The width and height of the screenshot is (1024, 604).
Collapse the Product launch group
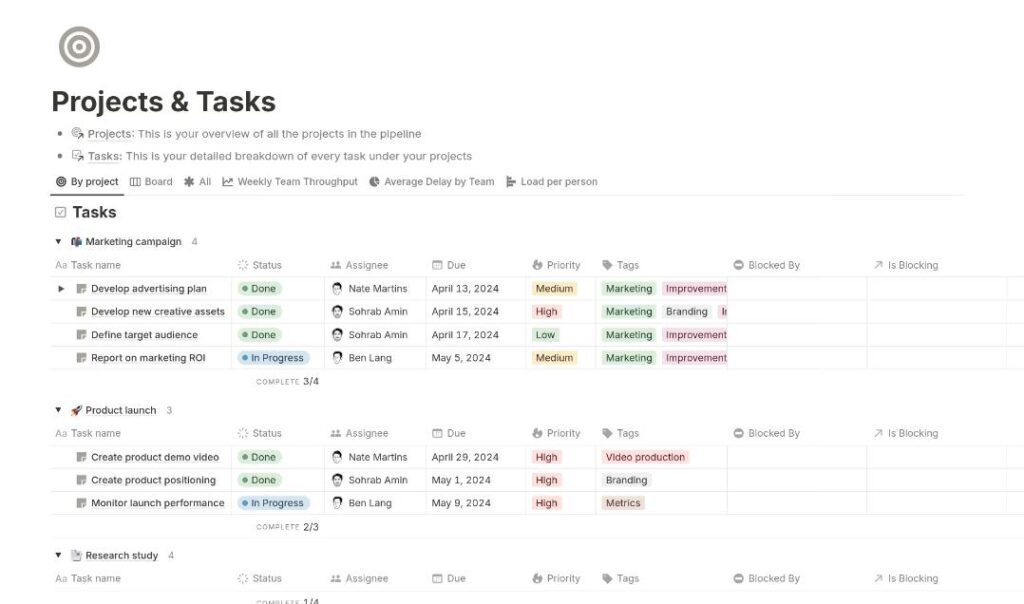58,410
